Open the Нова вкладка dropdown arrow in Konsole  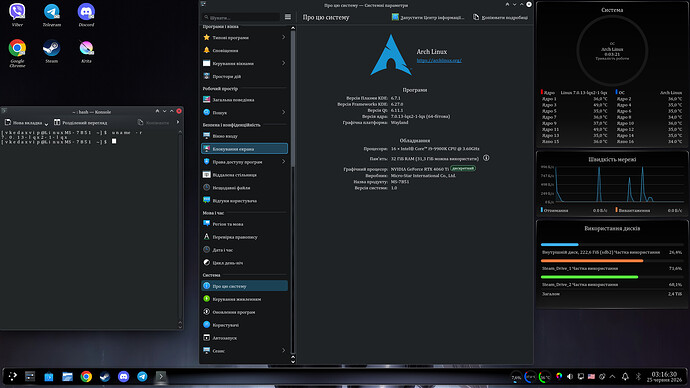(x=46, y=124)
